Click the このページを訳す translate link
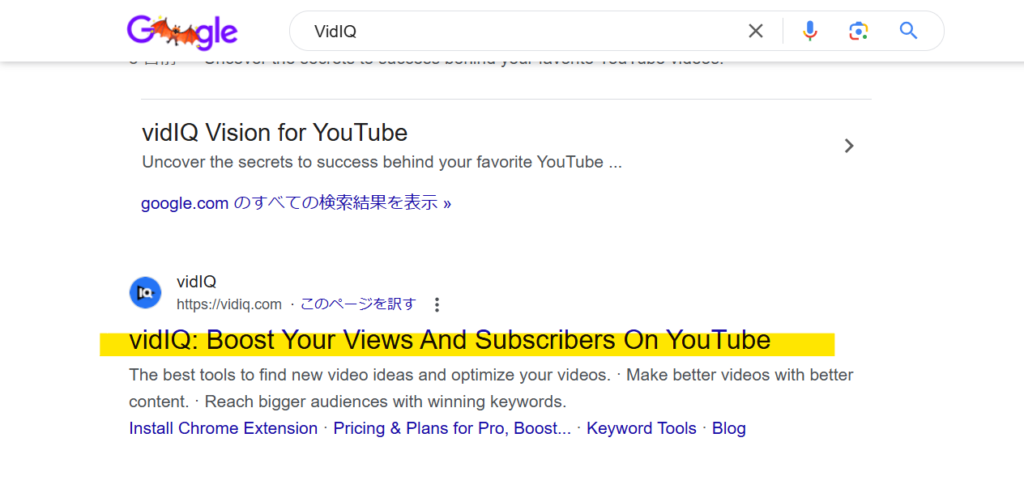The width and height of the screenshot is (1024, 493). pyautogui.click(x=357, y=304)
